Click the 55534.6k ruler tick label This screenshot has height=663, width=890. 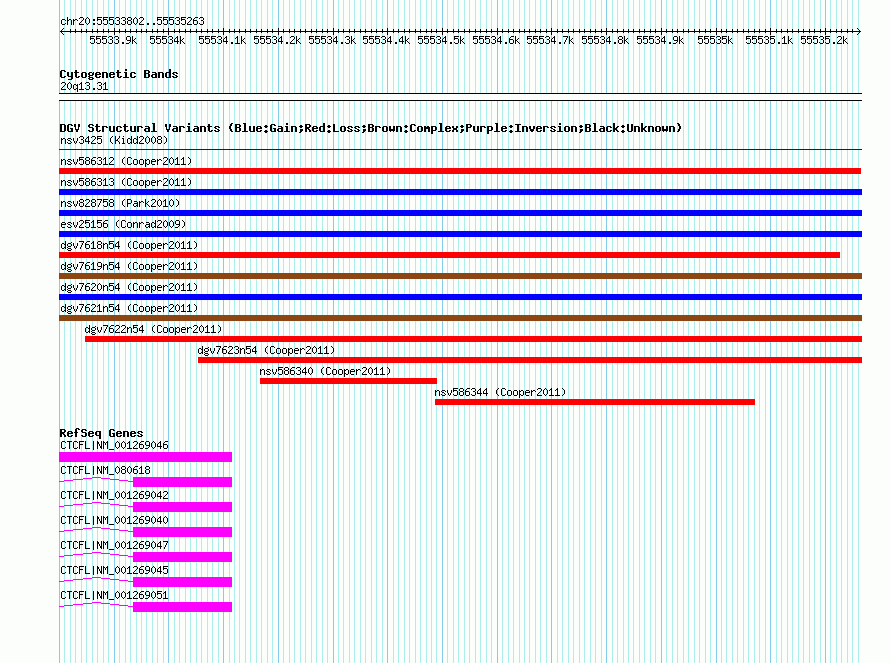[x=496, y=40]
